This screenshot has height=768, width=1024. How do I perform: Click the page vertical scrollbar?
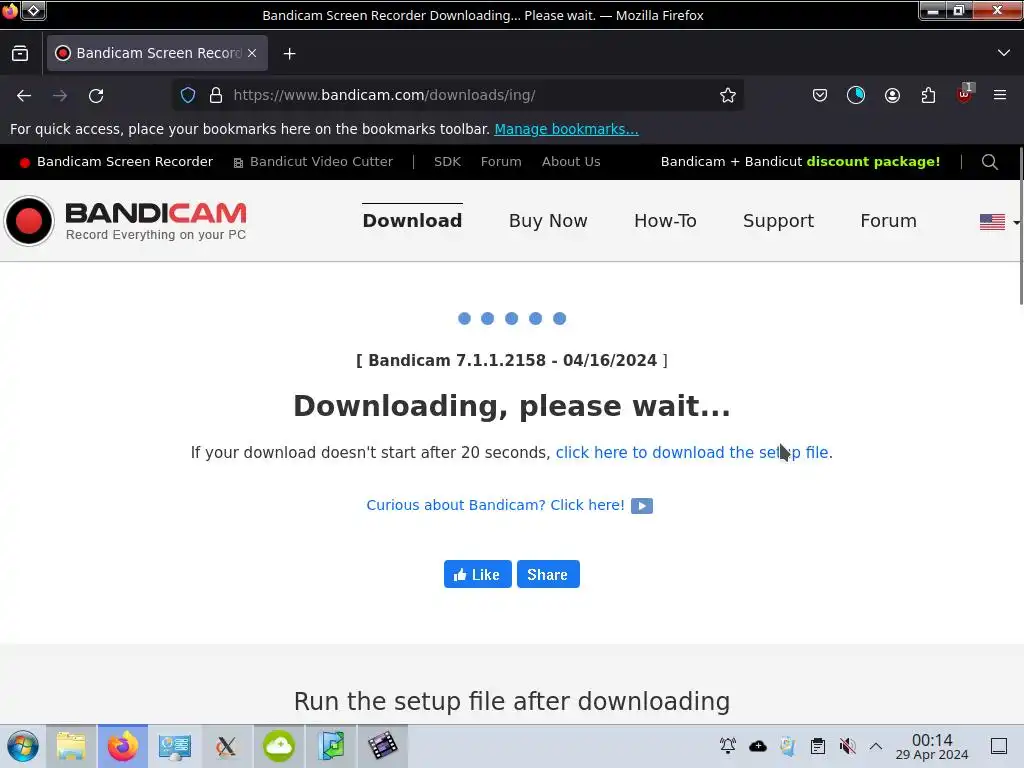[1019, 225]
